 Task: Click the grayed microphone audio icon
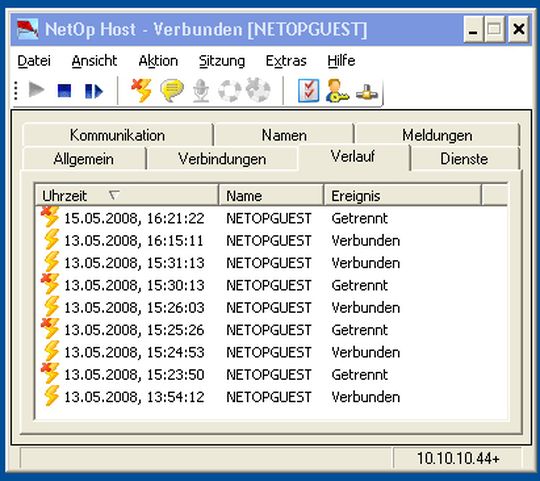coord(200,91)
